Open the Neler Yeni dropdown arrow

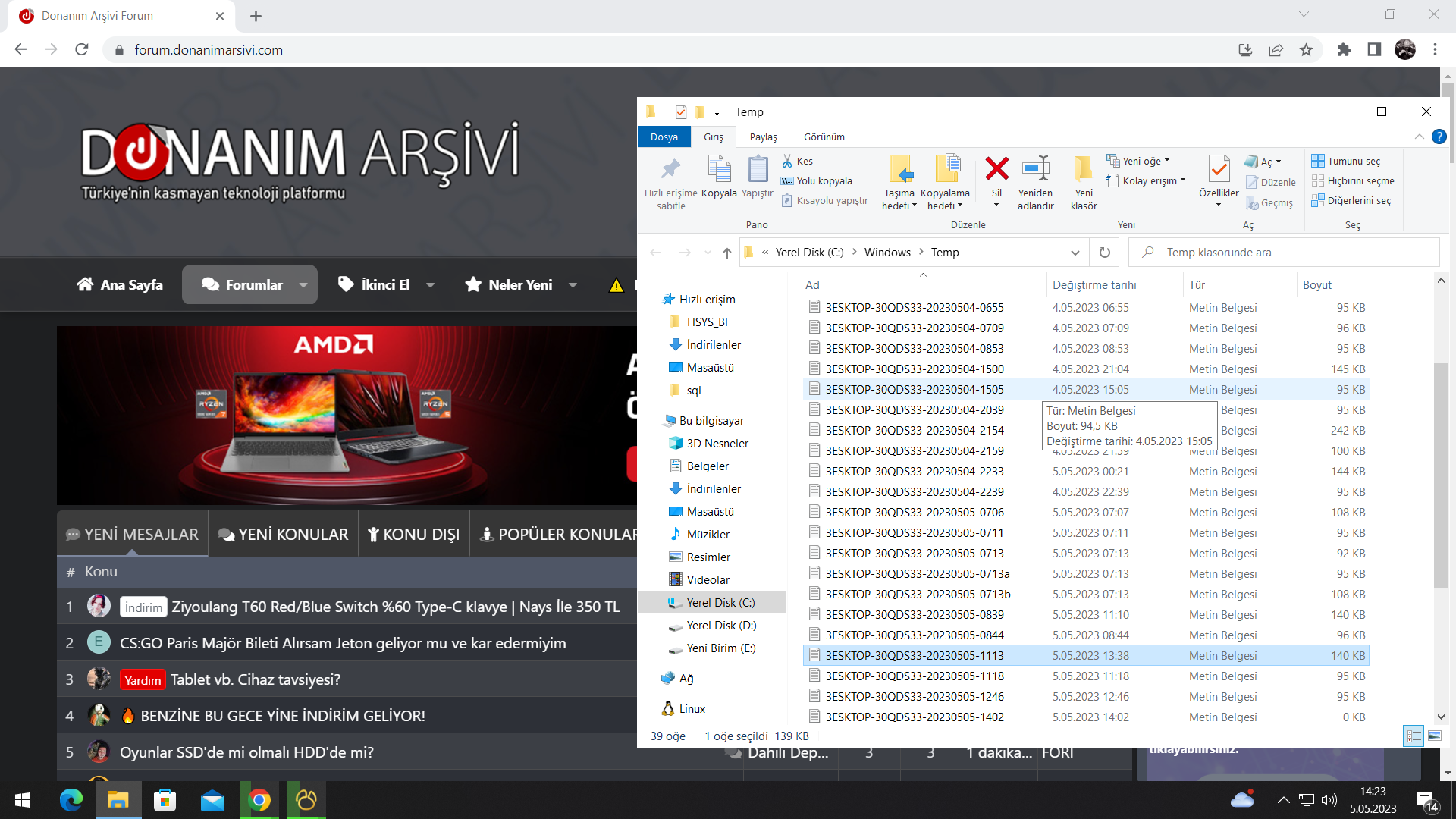pos(573,285)
